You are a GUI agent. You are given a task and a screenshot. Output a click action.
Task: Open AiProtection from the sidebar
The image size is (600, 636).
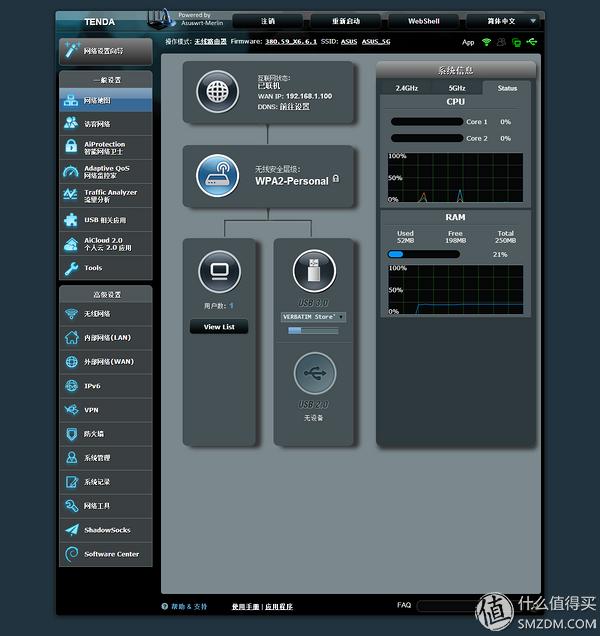point(105,148)
